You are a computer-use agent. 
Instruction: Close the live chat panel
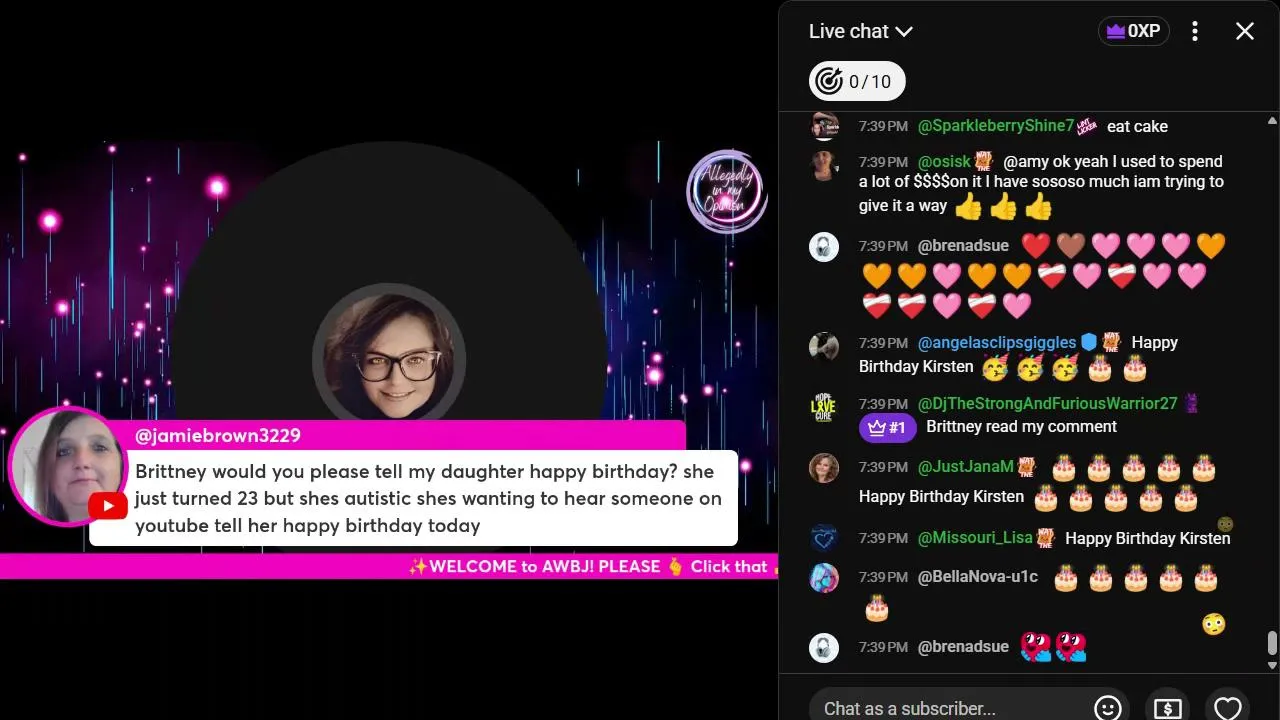(1245, 31)
